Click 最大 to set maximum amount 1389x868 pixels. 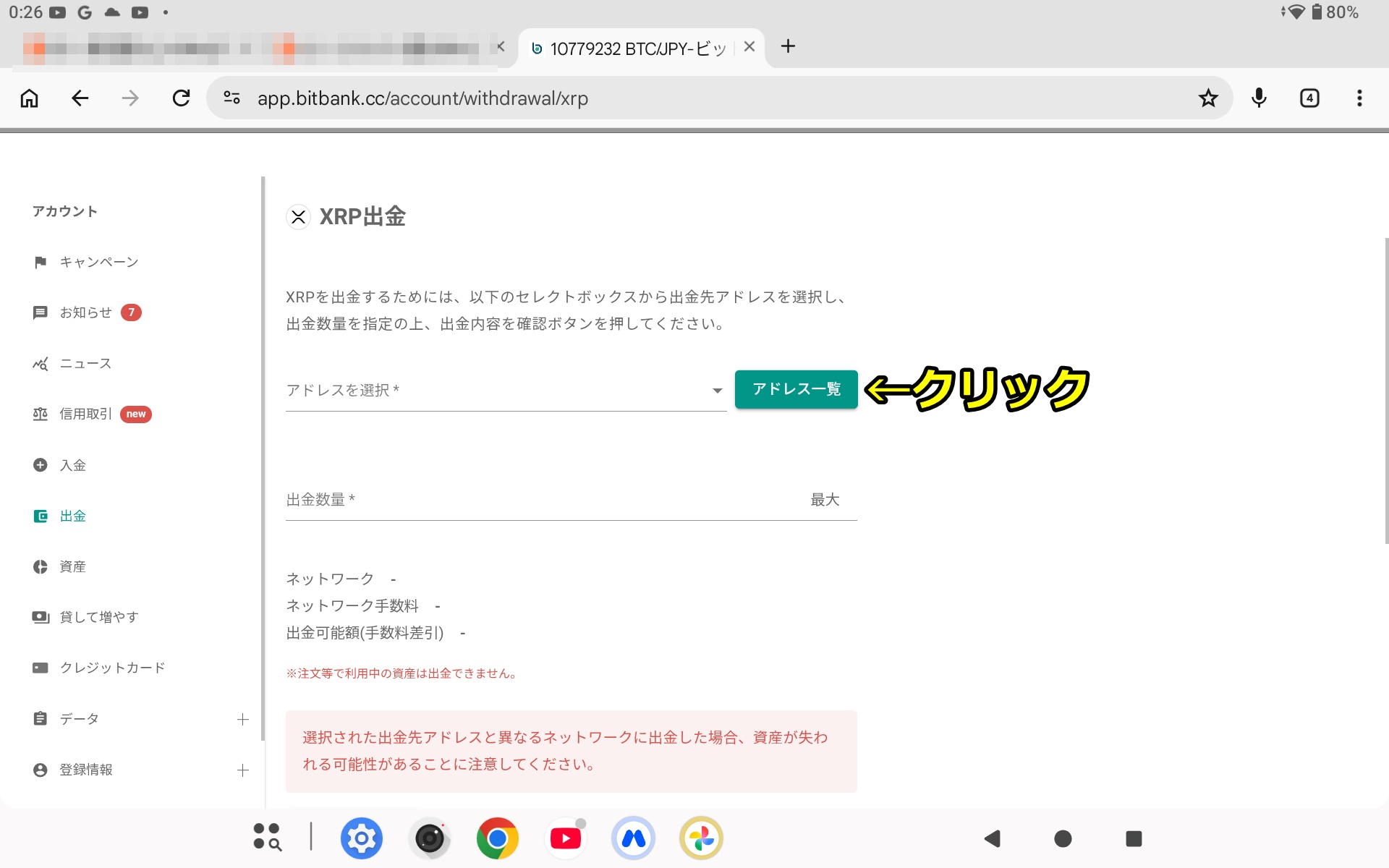[x=825, y=500]
